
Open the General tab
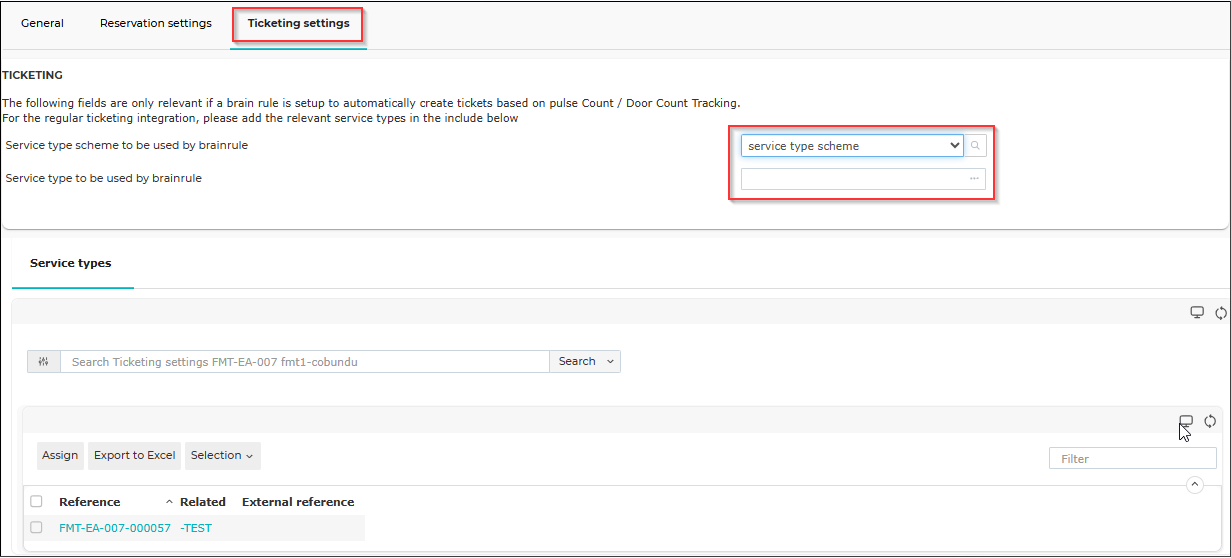click(42, 24)
